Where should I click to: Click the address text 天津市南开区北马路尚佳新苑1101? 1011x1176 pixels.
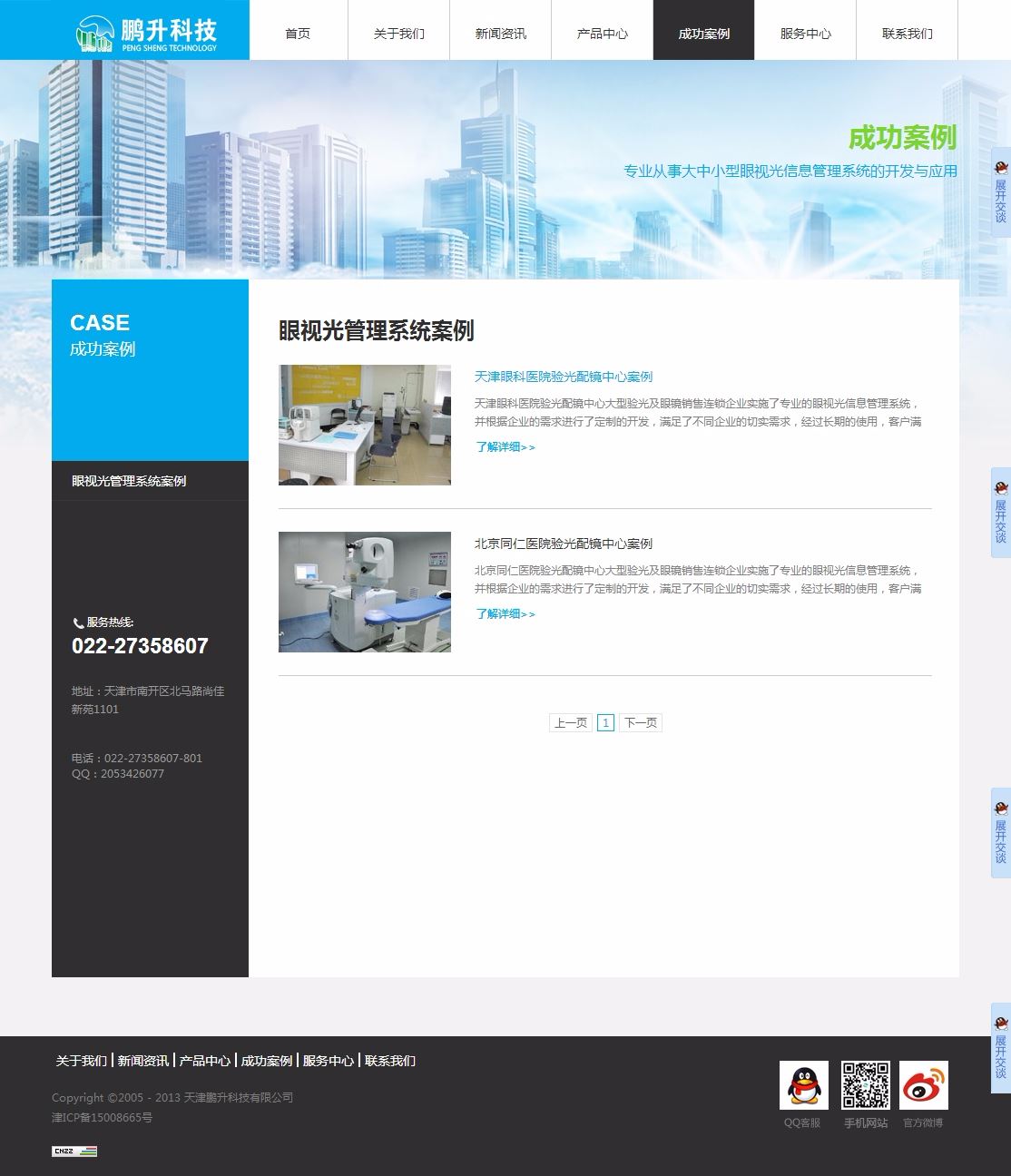point(148,700)
